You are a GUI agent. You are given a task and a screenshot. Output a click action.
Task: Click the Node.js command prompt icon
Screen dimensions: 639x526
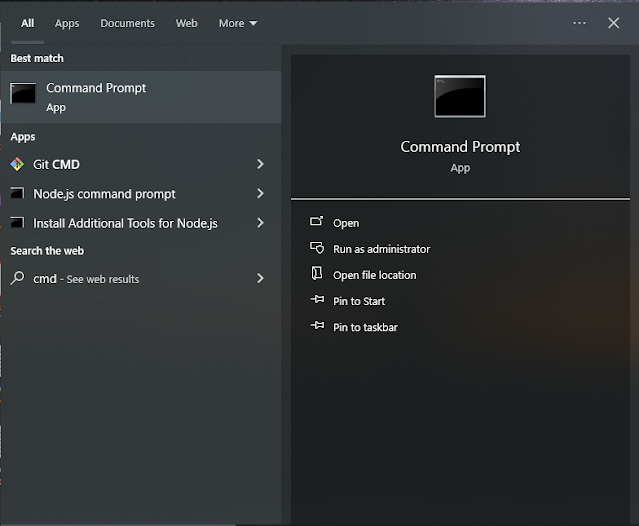pyautogui.click(x=17, y=193)
